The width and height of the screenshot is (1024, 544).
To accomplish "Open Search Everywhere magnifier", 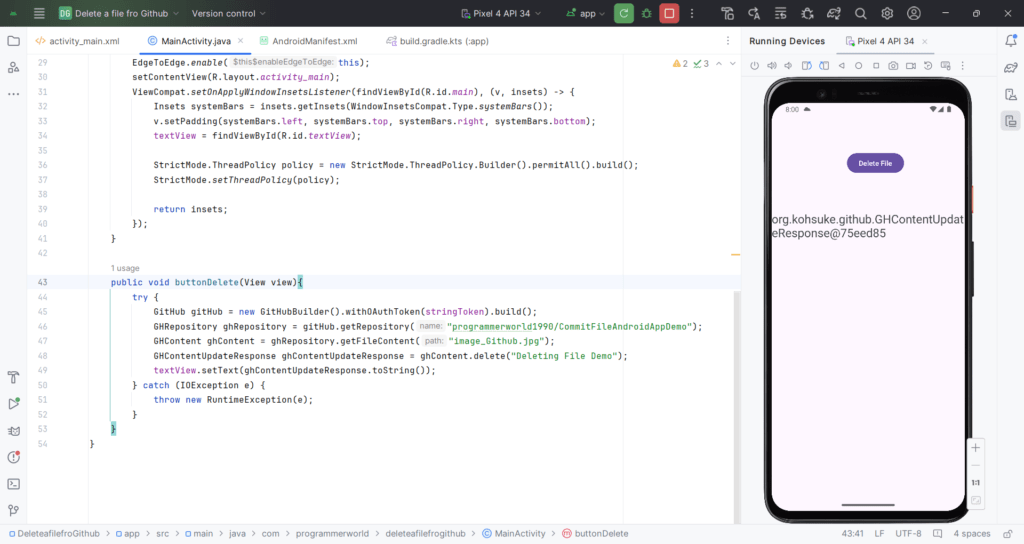I will 861,13.
